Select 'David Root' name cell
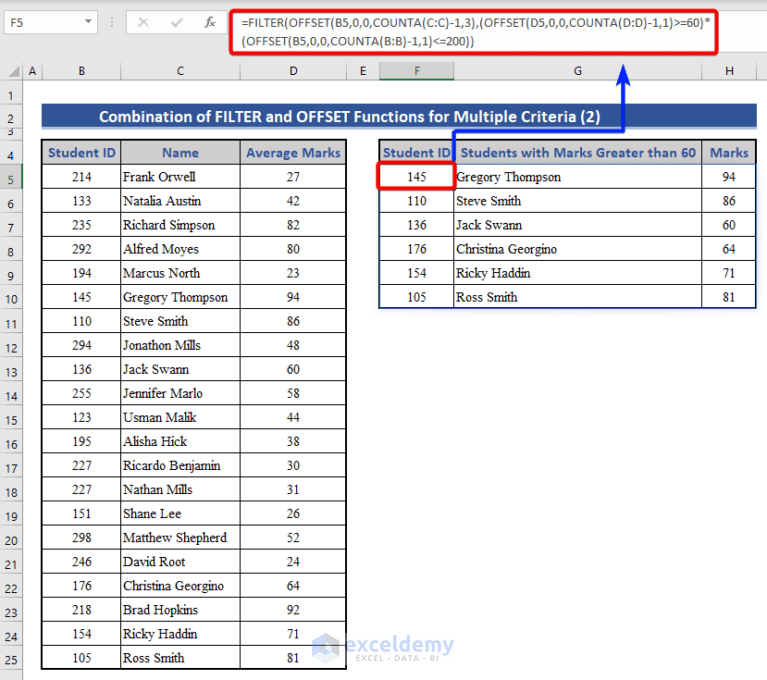 180,561
